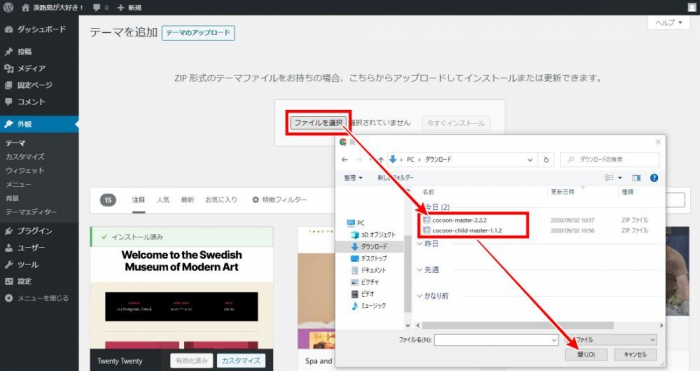Click Twenty Twenty theme thumbnail
Viewport: 700px width, 371px height.
pos(182,298)
